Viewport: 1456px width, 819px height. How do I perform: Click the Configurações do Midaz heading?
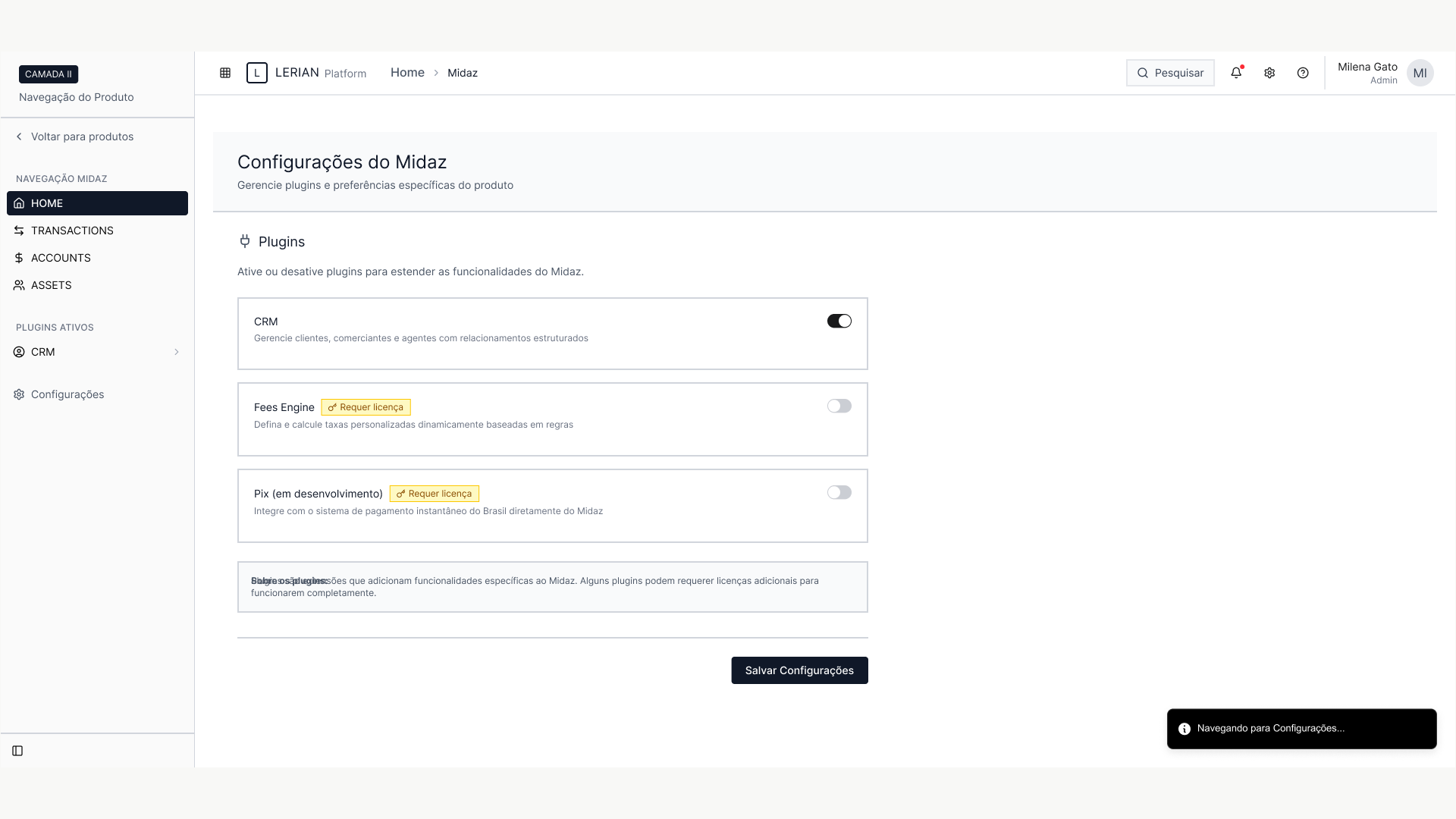[342, 162]
